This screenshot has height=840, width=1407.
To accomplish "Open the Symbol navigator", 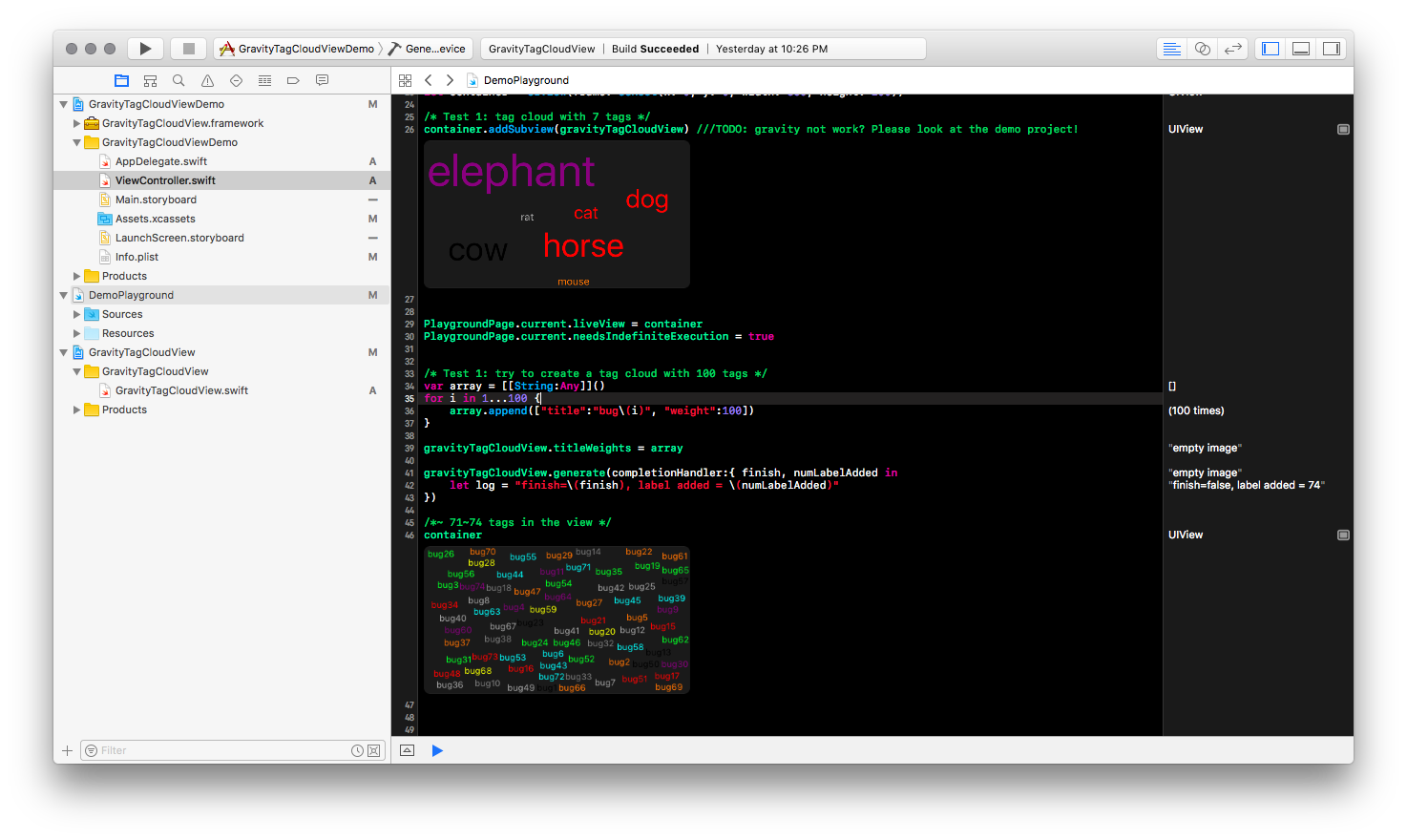I will click(x=150, y=80).
